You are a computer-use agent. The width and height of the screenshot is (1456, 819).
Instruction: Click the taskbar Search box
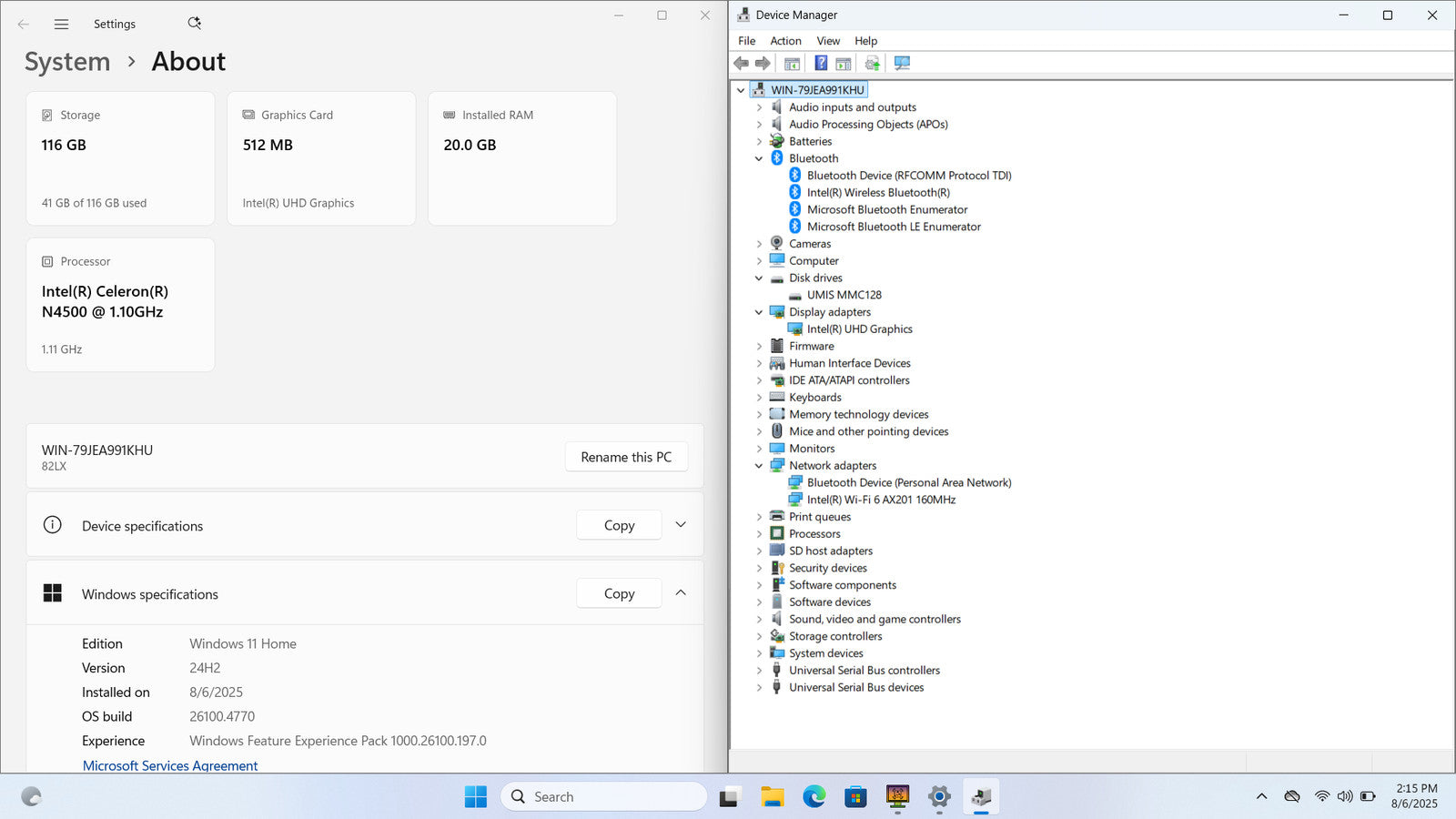point(603,797)
